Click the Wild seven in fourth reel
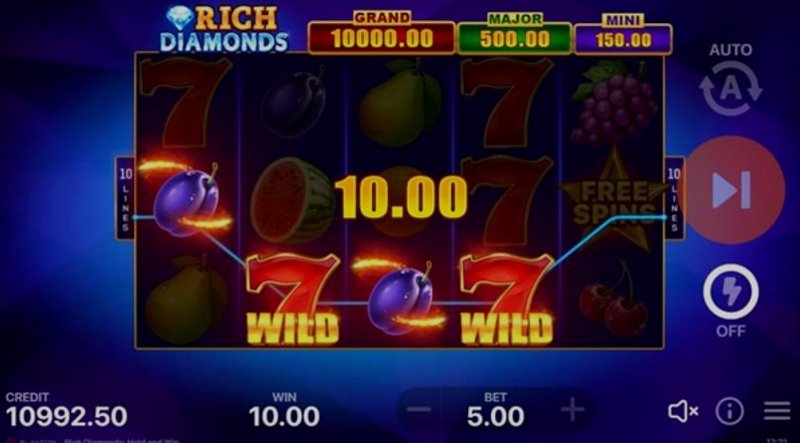Screen dimensions: 800x443 coord(507,300)
